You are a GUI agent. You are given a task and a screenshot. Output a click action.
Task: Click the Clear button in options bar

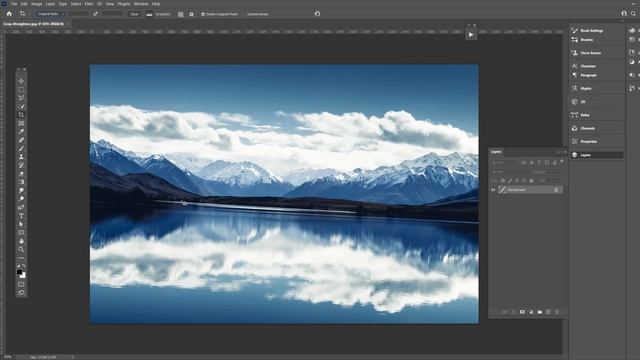click(x=134, y=14)
